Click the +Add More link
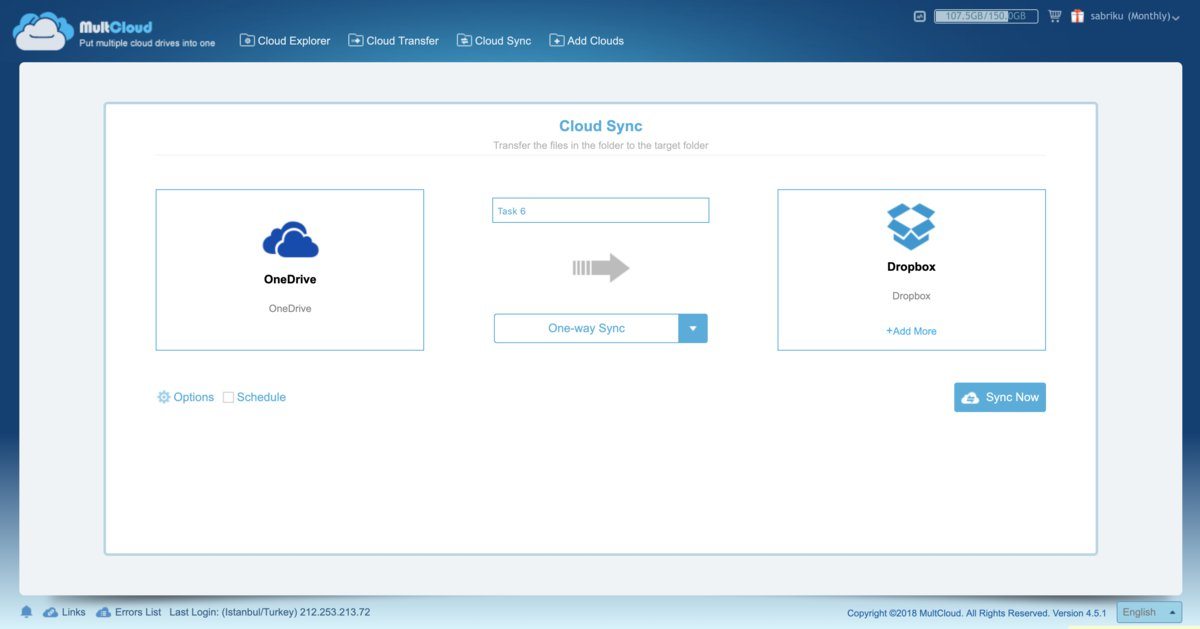Image resolution: width=1200 pixels, height=629 pixels. point(911,331)
